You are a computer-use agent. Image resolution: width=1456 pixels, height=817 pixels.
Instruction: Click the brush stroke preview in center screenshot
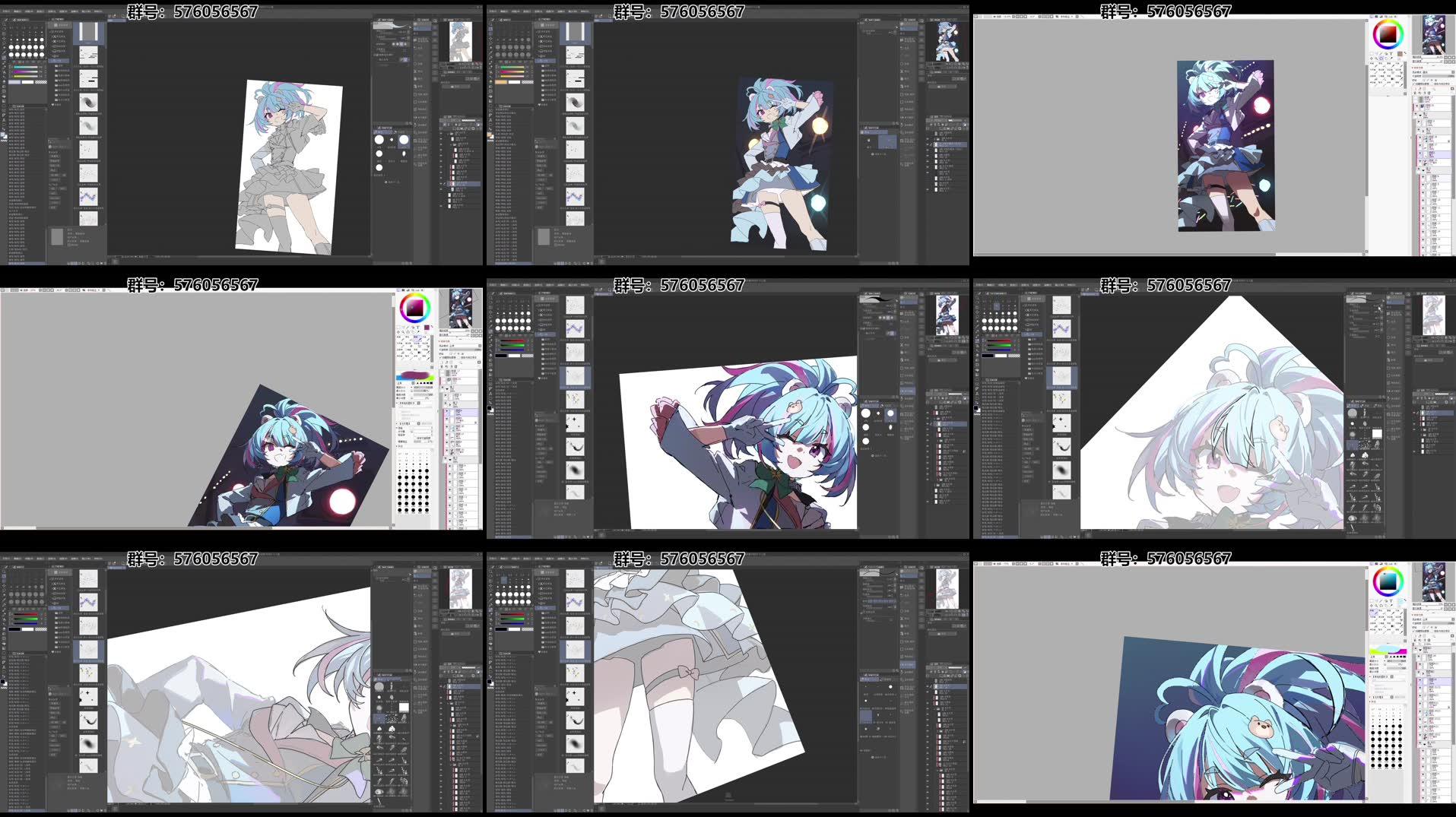coord(878,299)
